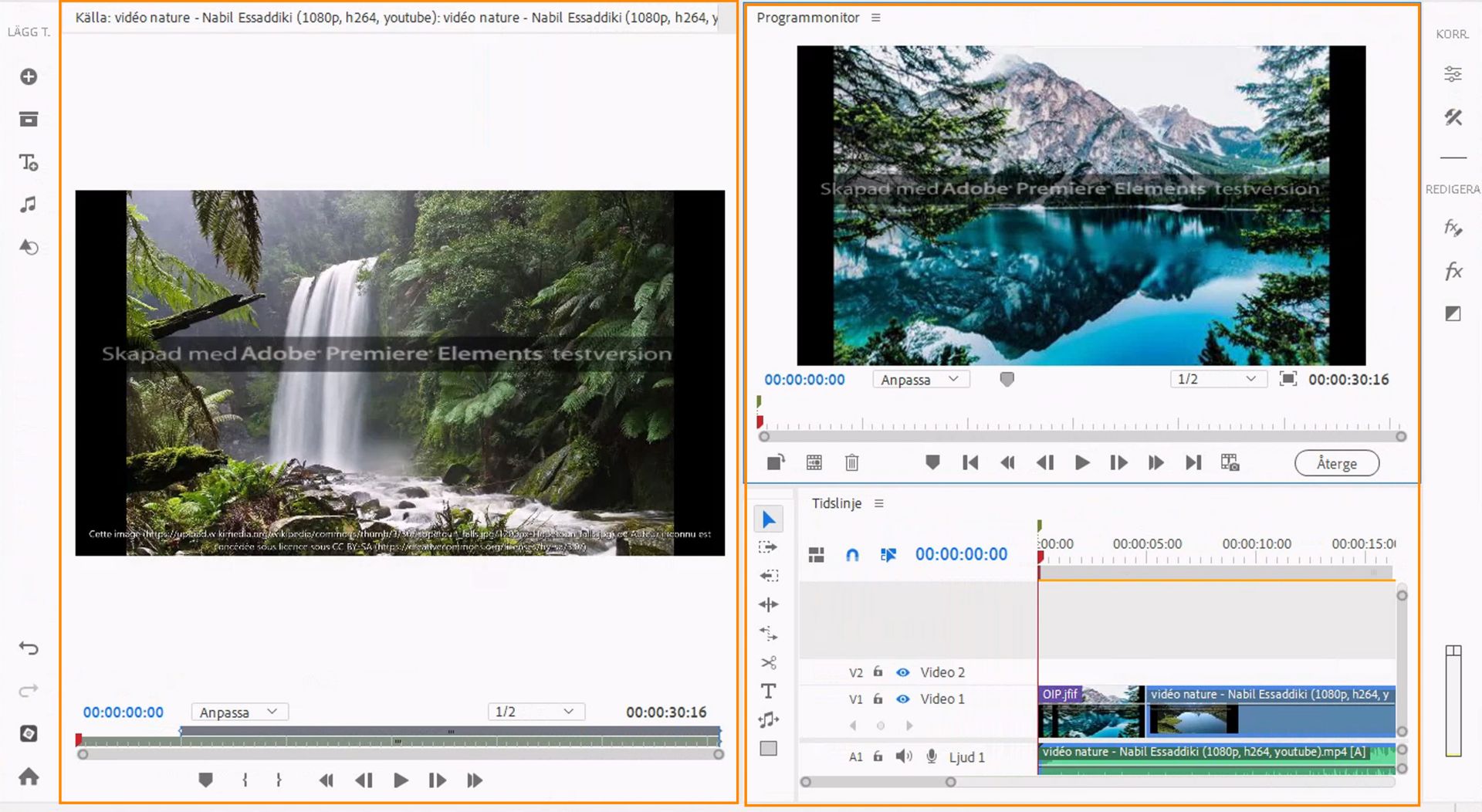The image size is (1482, 812).
Task: Go to previous edit point in Program monitor
Action: click(x=970, y=462)
